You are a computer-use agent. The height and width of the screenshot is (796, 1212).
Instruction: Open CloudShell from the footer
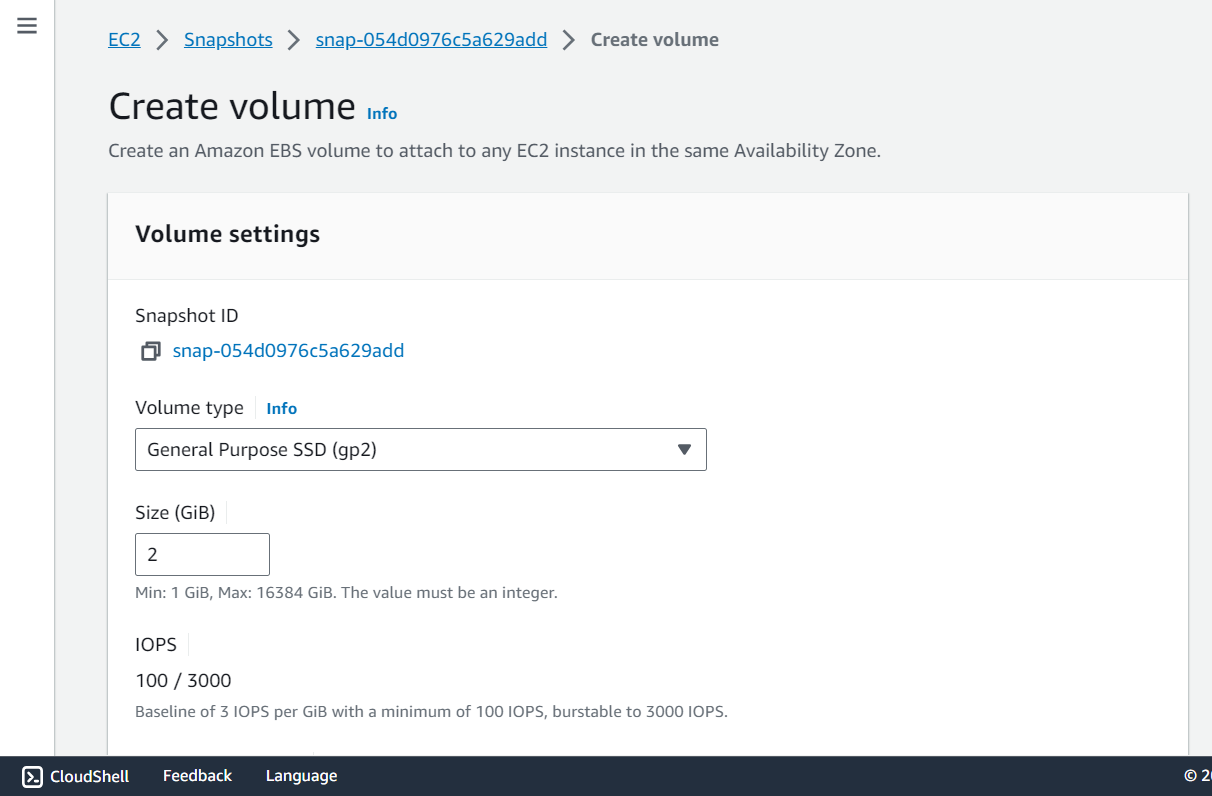click(x=76, y=776)
